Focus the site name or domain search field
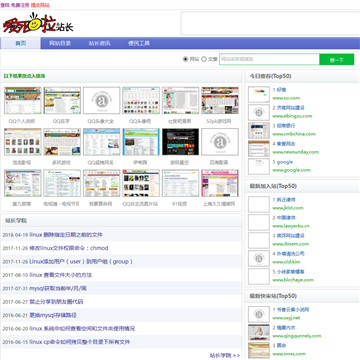The height and width of the screenshot is (360, 360). tap(269, 59)
